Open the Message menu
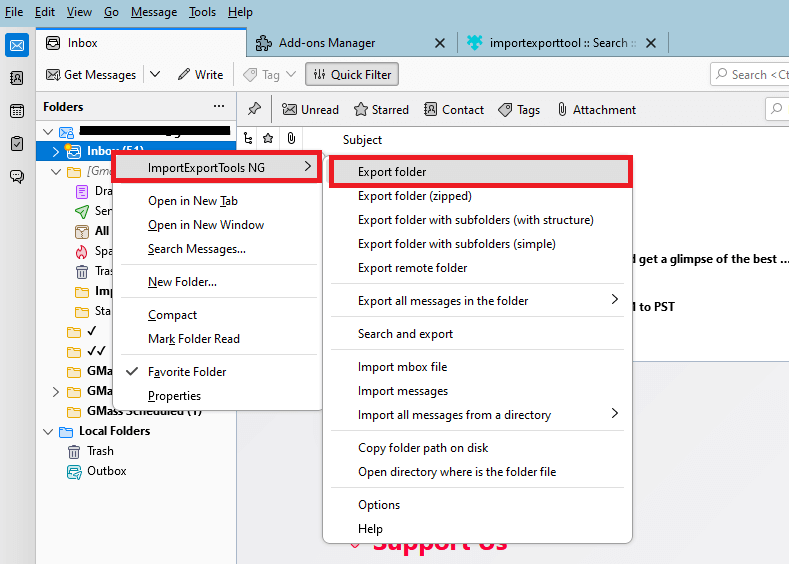Screen dimensions: 789x564 point(154,12)
